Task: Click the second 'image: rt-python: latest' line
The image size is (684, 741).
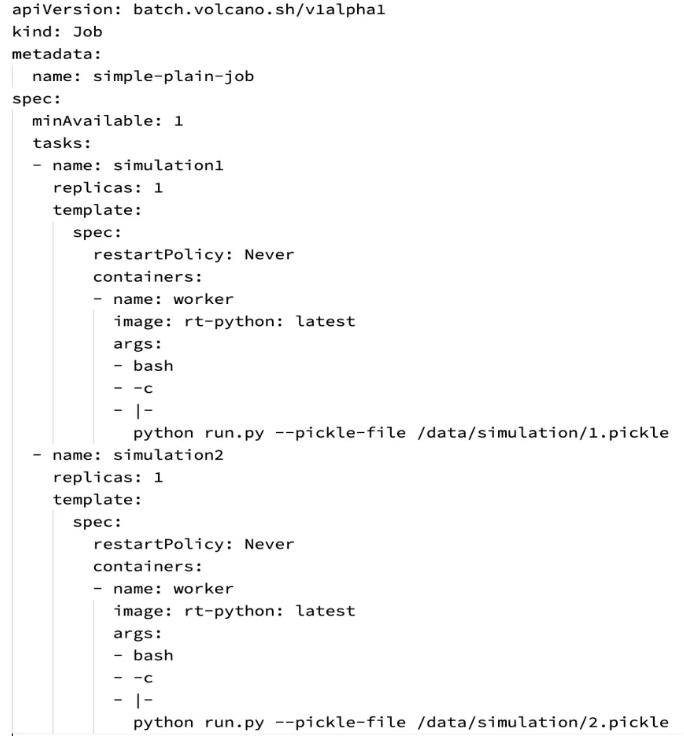Action: click(234, 611)
